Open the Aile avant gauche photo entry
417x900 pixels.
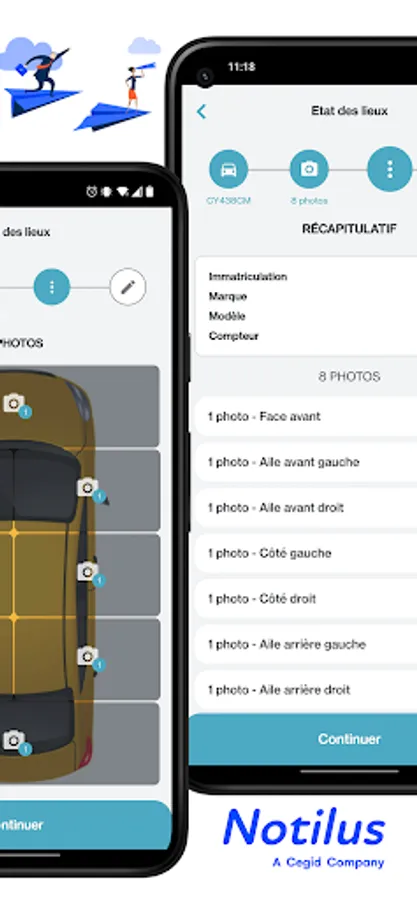[x=306, y=462]
